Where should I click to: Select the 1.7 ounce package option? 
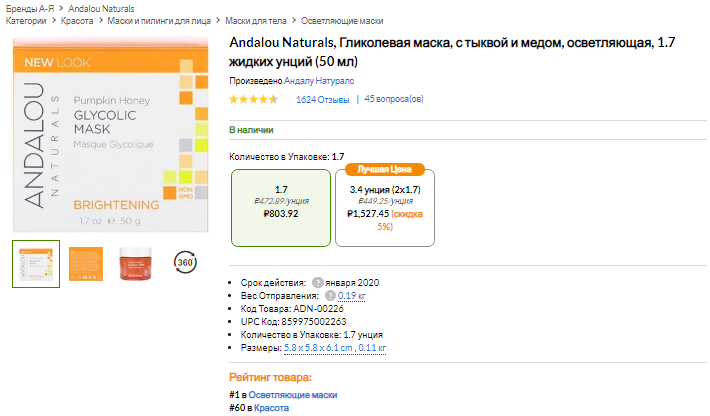coord(281,206)
